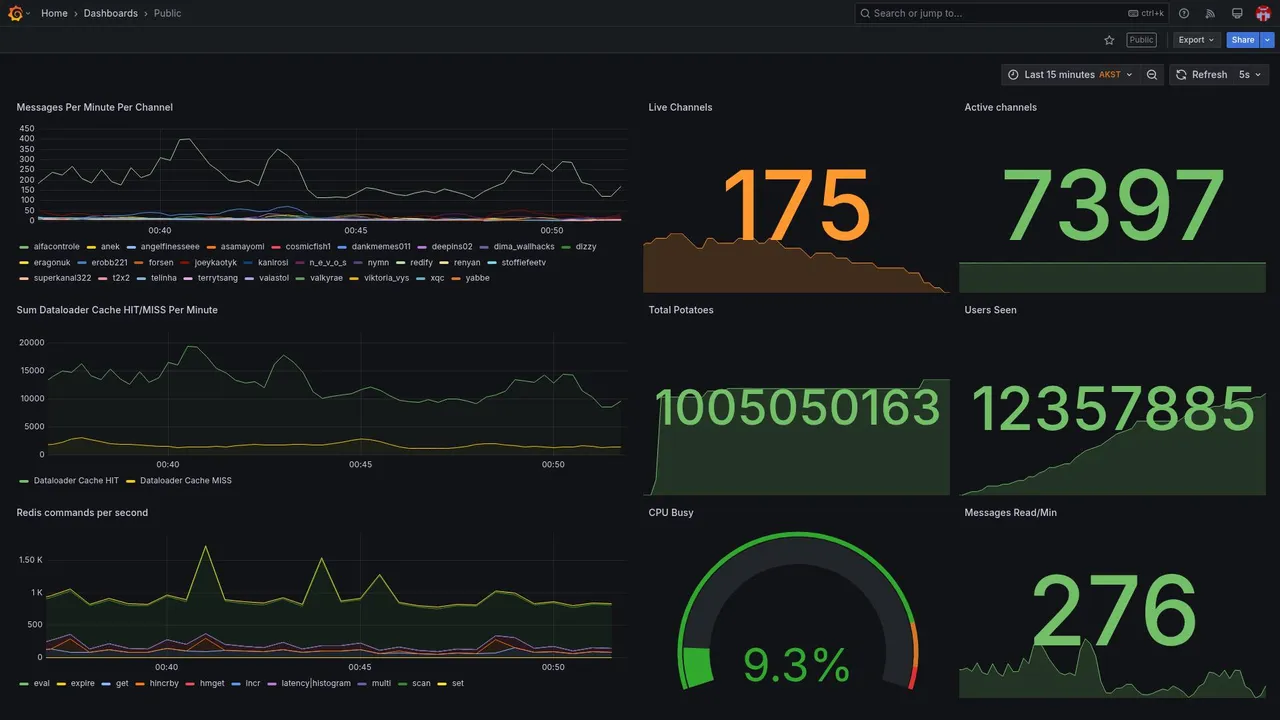The width and height of the screenshot is (1280, 720).
Task: Open Live Channels panel title
Action: [x=680, y=107]
